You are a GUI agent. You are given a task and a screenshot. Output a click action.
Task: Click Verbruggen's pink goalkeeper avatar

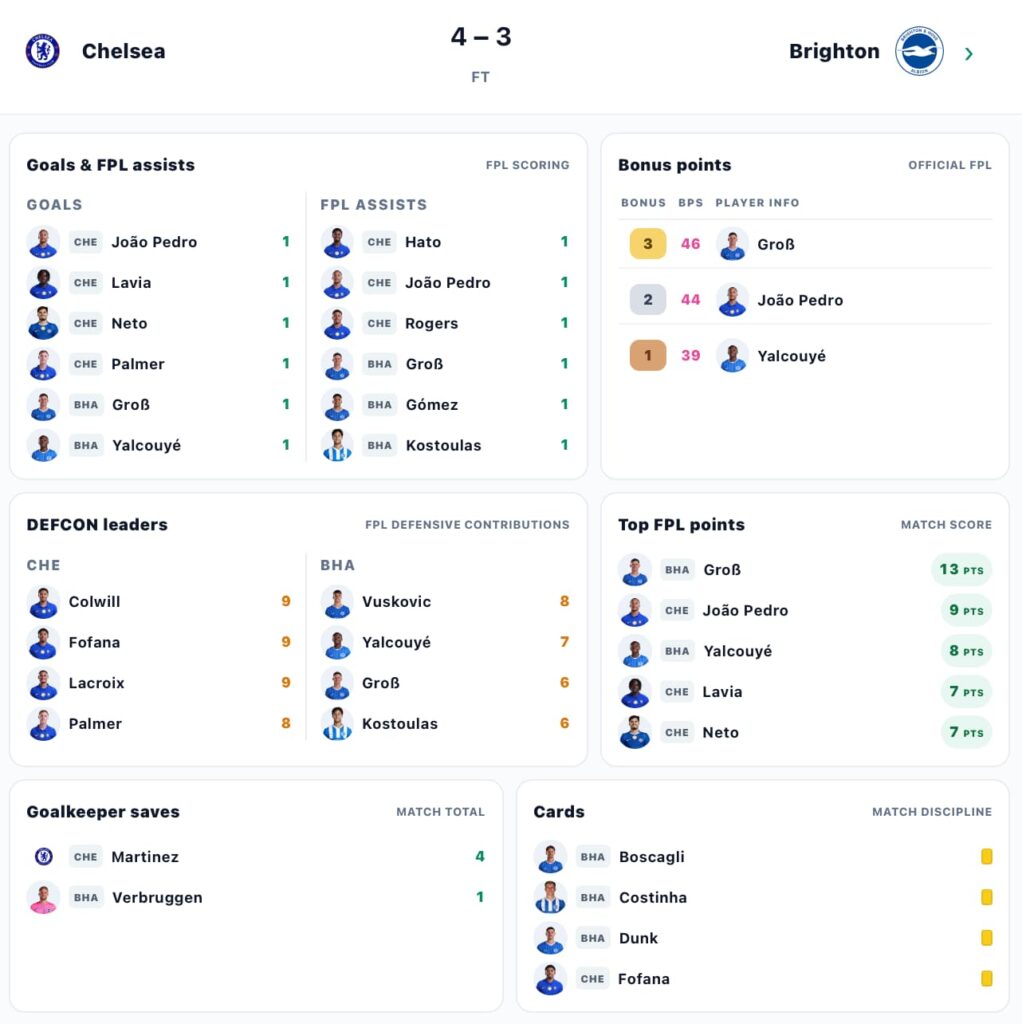(x=43, y=897)
